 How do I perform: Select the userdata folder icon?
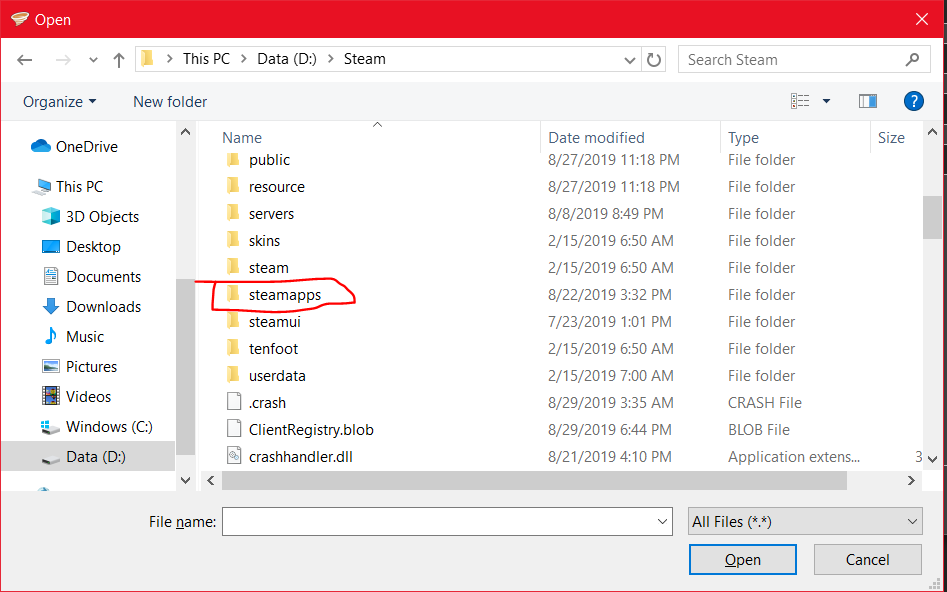tap(233, 375)
